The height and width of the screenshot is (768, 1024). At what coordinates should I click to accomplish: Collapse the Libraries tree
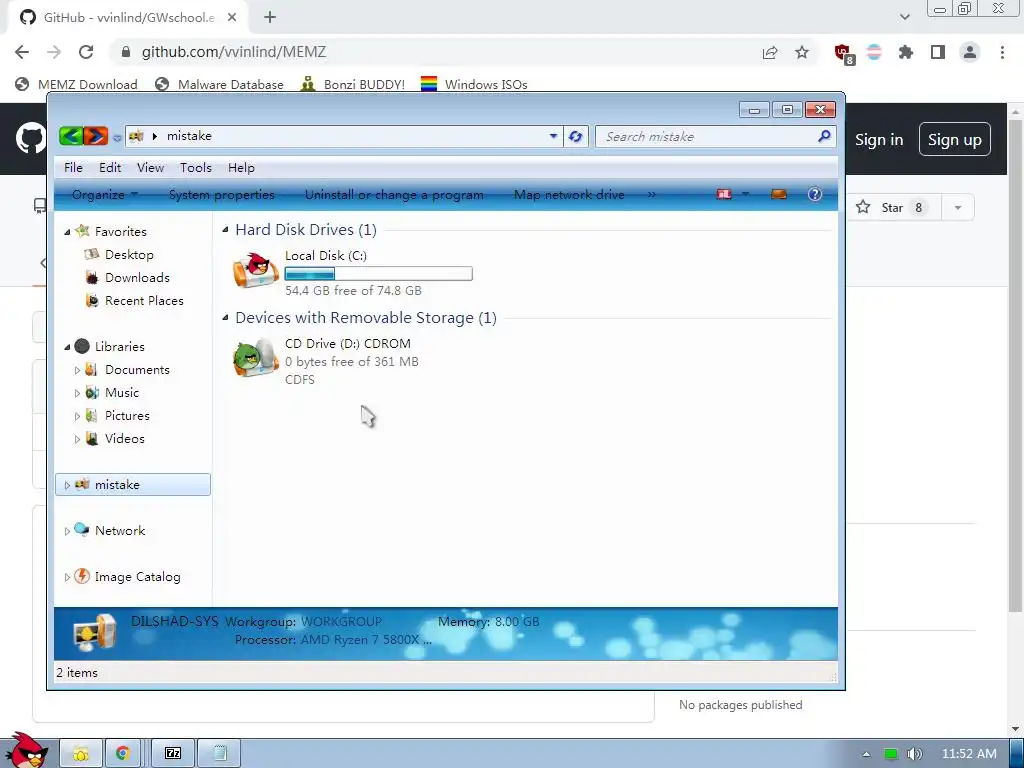point(67,347)
